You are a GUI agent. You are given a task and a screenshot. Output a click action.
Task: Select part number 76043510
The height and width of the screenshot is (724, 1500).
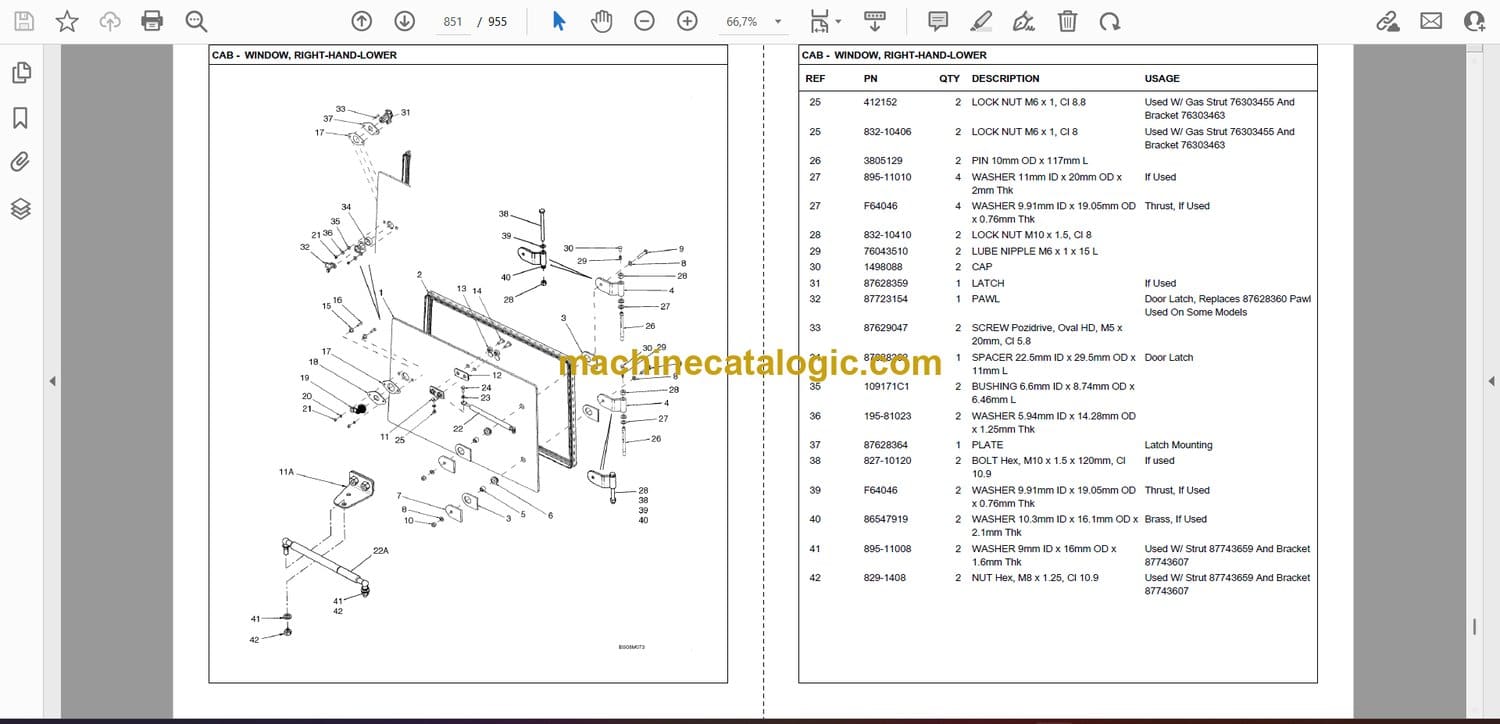[886, 251]
